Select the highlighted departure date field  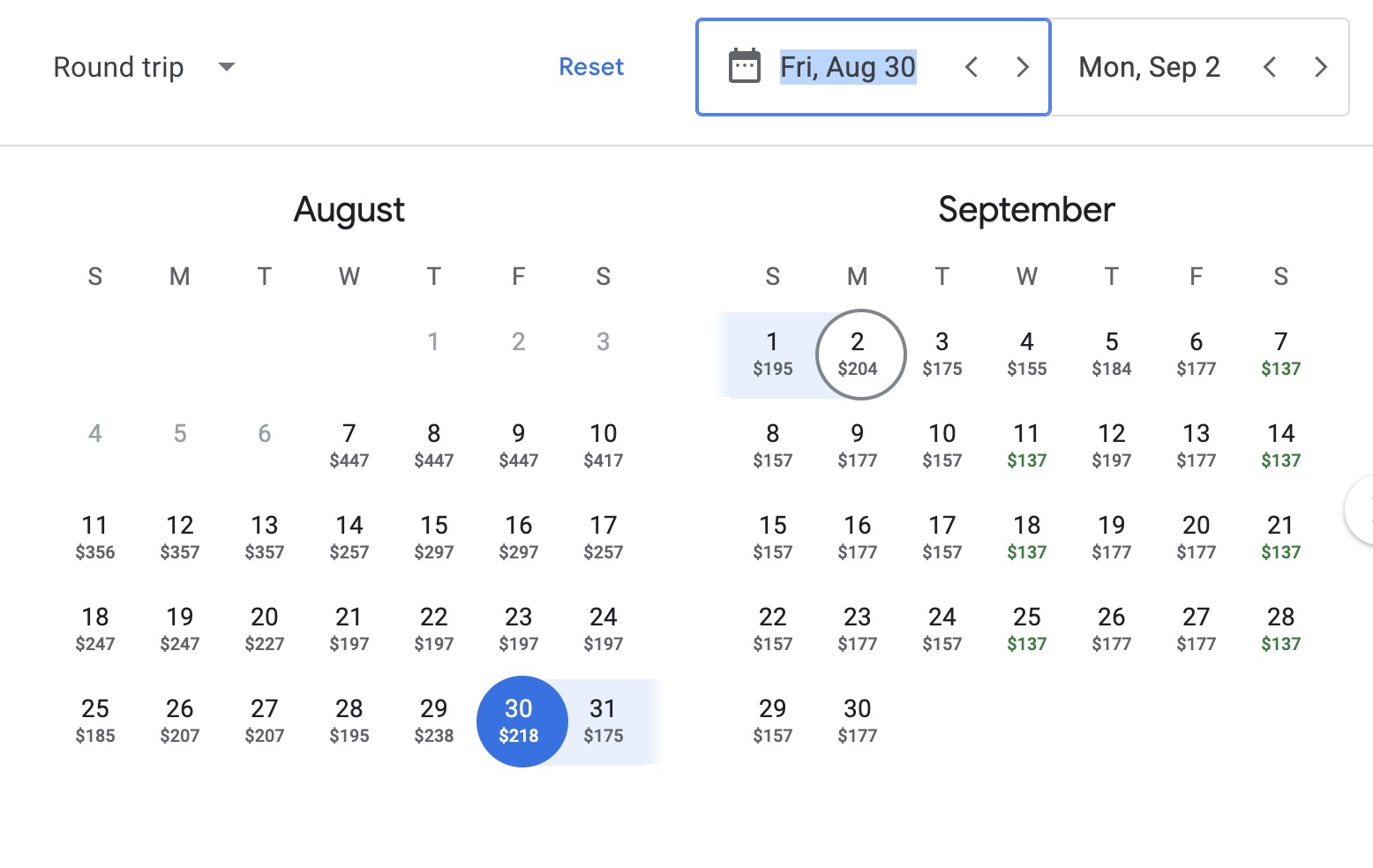pos(847,66)
